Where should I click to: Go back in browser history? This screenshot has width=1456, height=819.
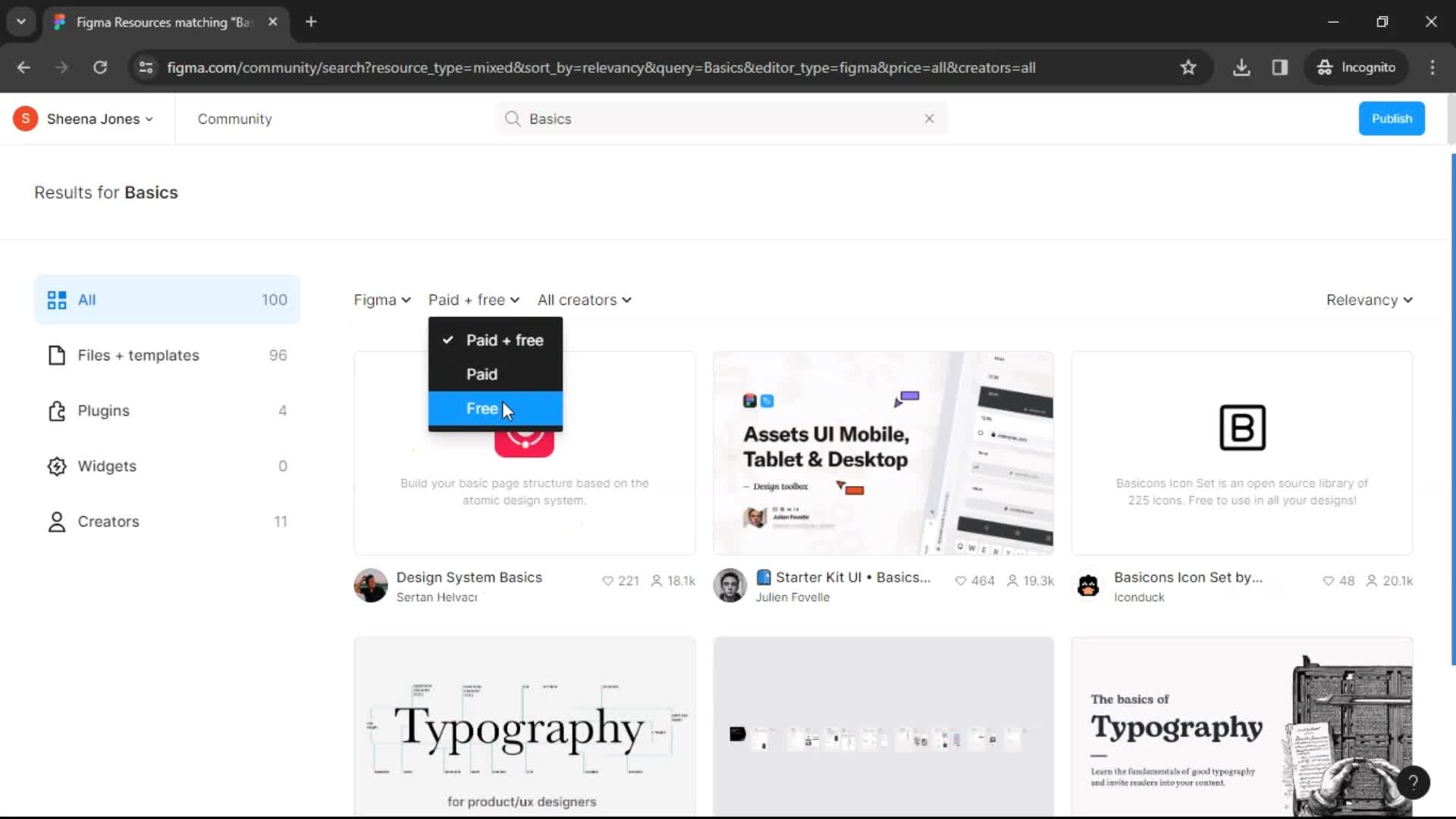[24, 67]
